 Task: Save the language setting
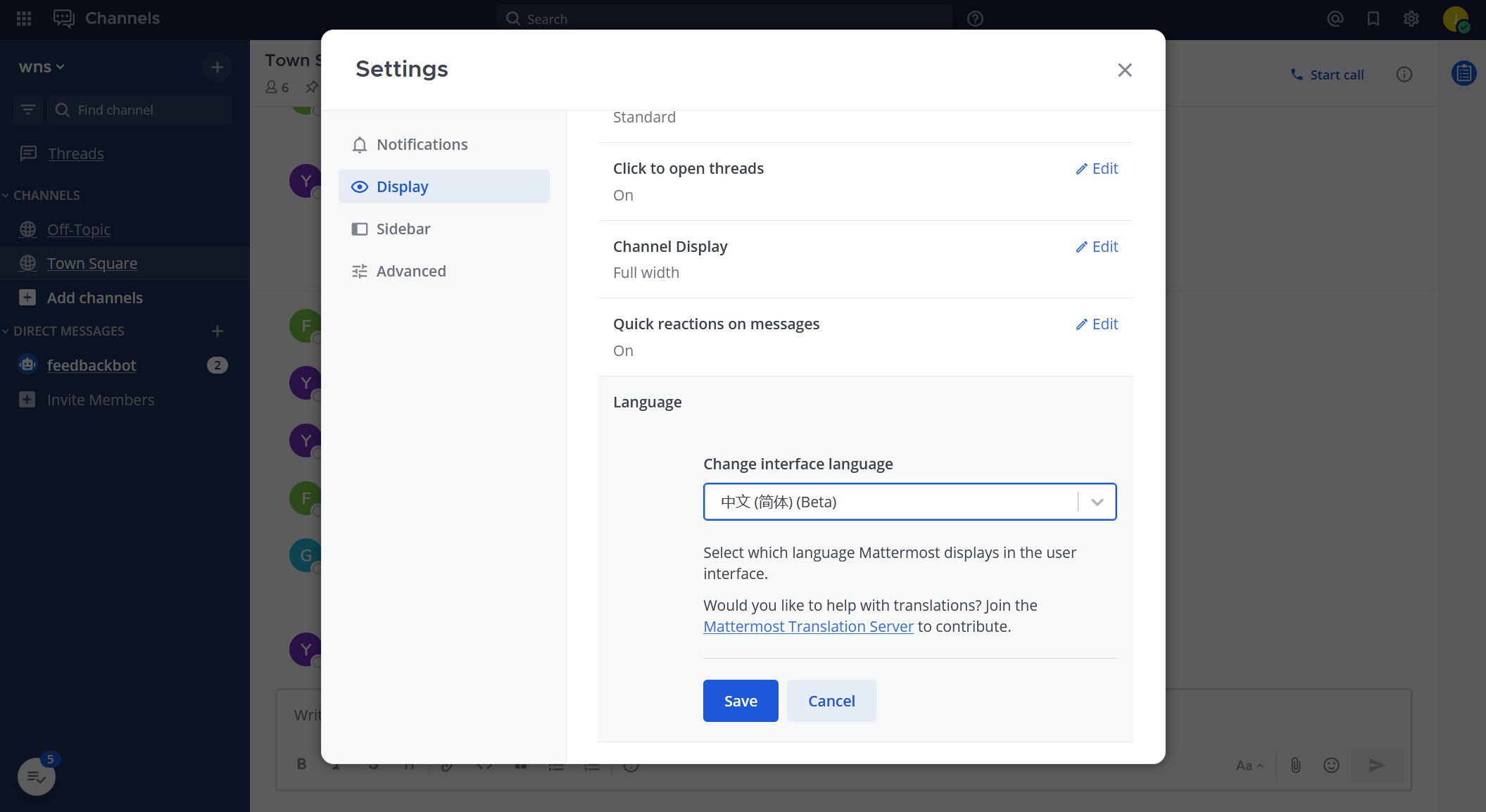click(741, 701)
